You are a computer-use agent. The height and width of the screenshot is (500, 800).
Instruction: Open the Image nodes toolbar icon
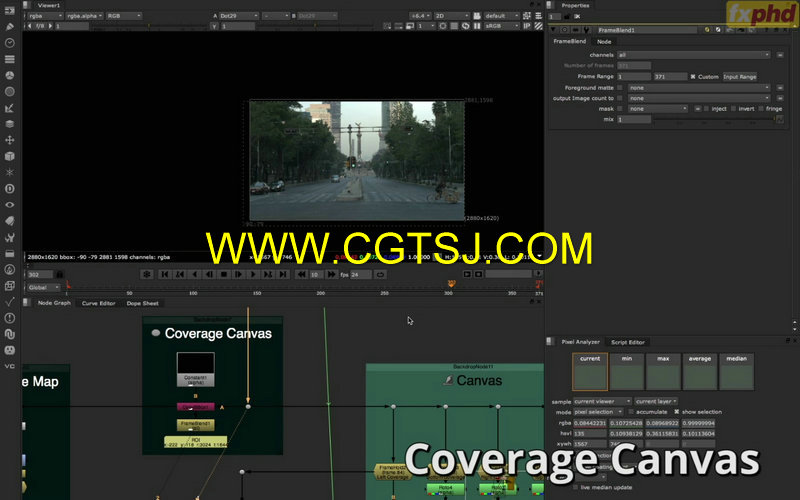click(9, 10)
